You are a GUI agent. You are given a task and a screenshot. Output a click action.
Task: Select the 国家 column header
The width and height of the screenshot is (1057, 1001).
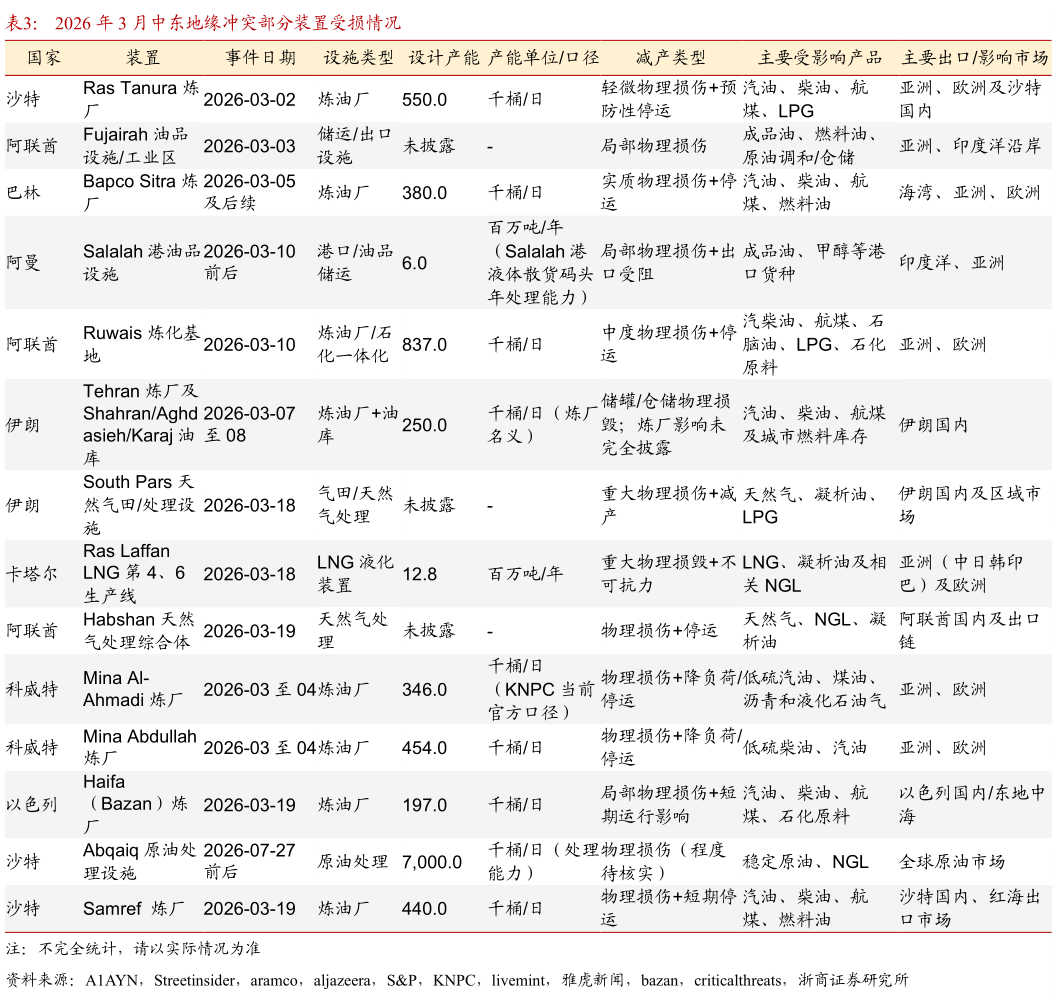(x=44, y=58)
